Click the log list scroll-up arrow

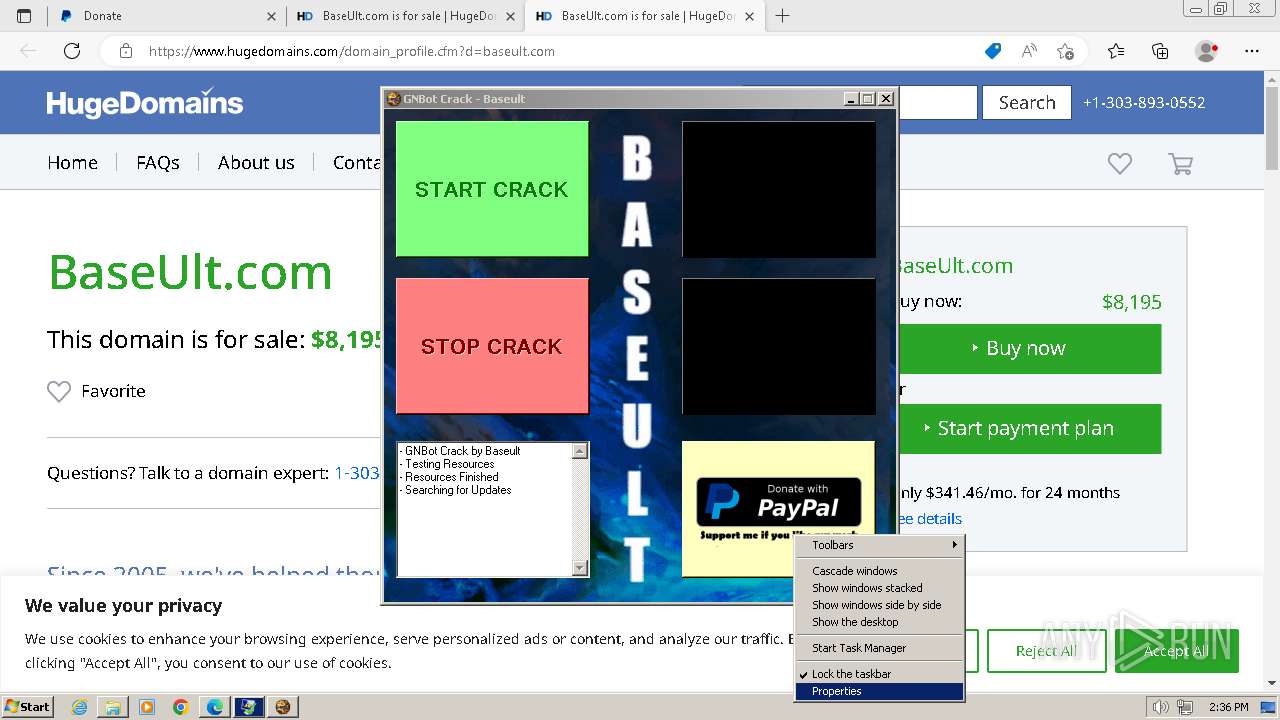(x=580, y=451)
